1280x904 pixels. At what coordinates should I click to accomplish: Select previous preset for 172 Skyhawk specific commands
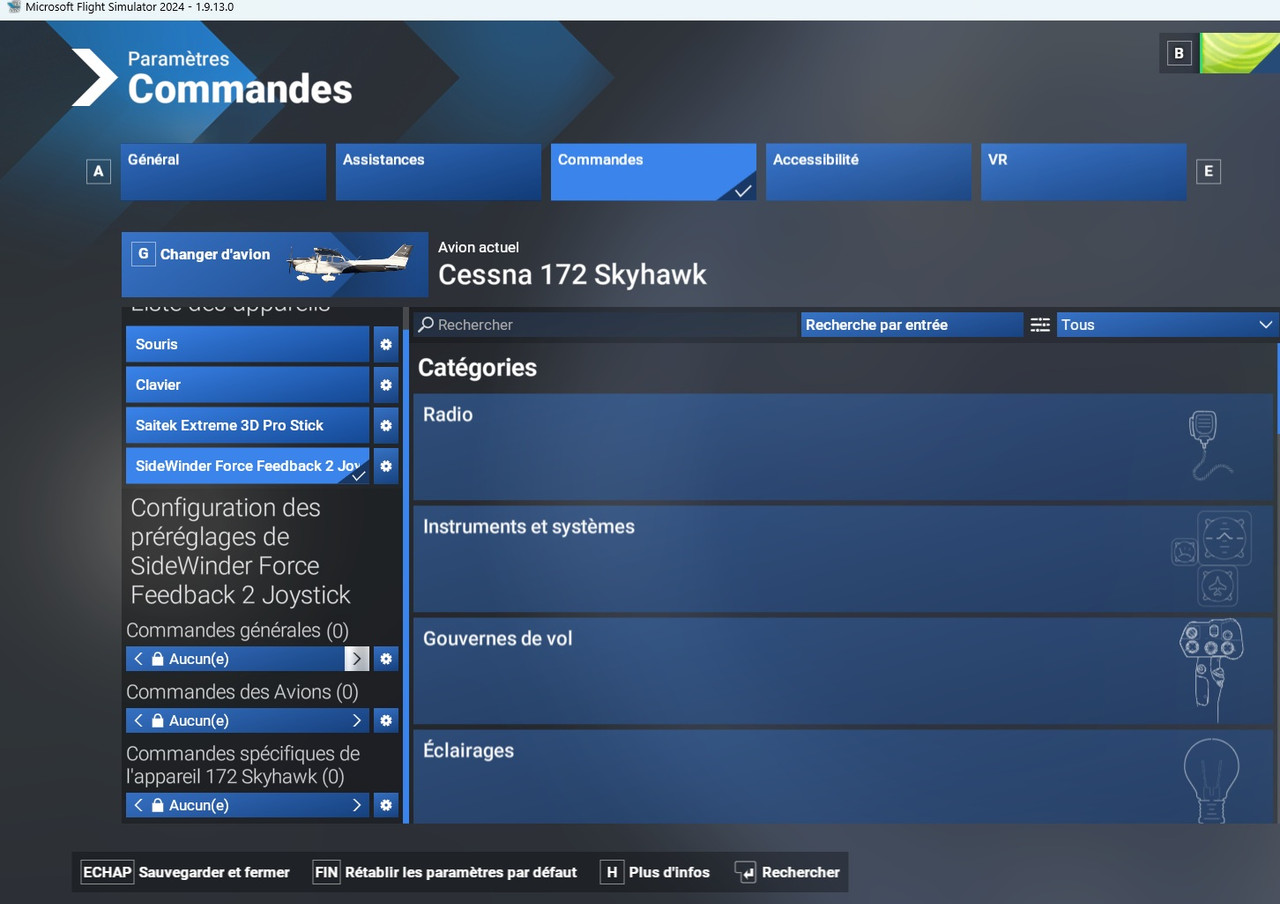point(138,805)
